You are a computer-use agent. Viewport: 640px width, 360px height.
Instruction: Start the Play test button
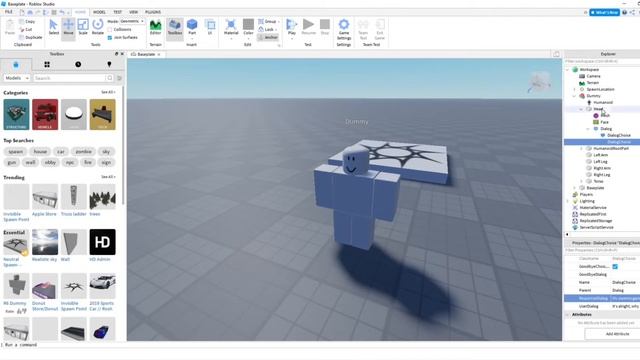point(292,28)
